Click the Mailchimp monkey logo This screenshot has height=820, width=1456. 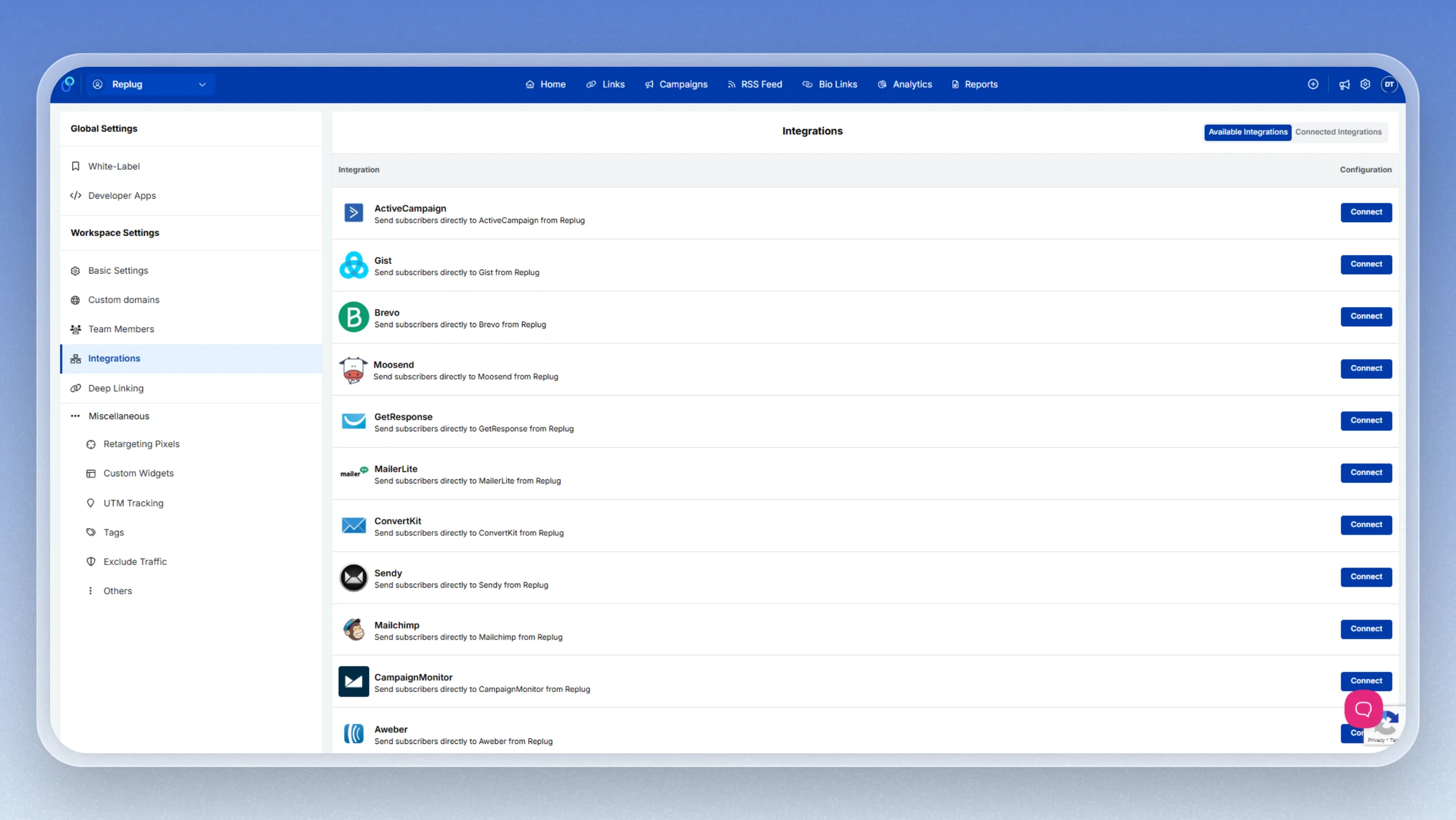(353, 629)
